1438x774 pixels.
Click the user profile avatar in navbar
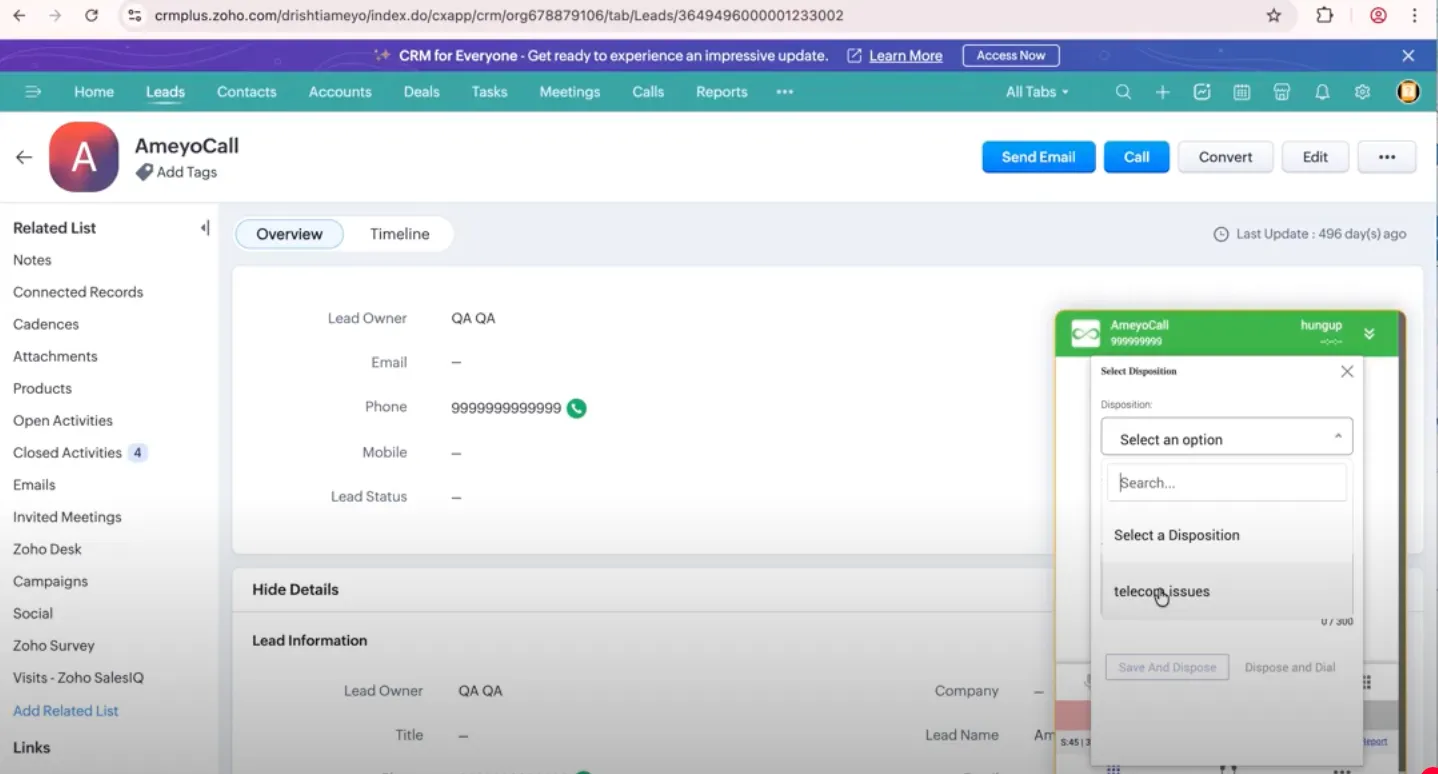pos(1408,92)
